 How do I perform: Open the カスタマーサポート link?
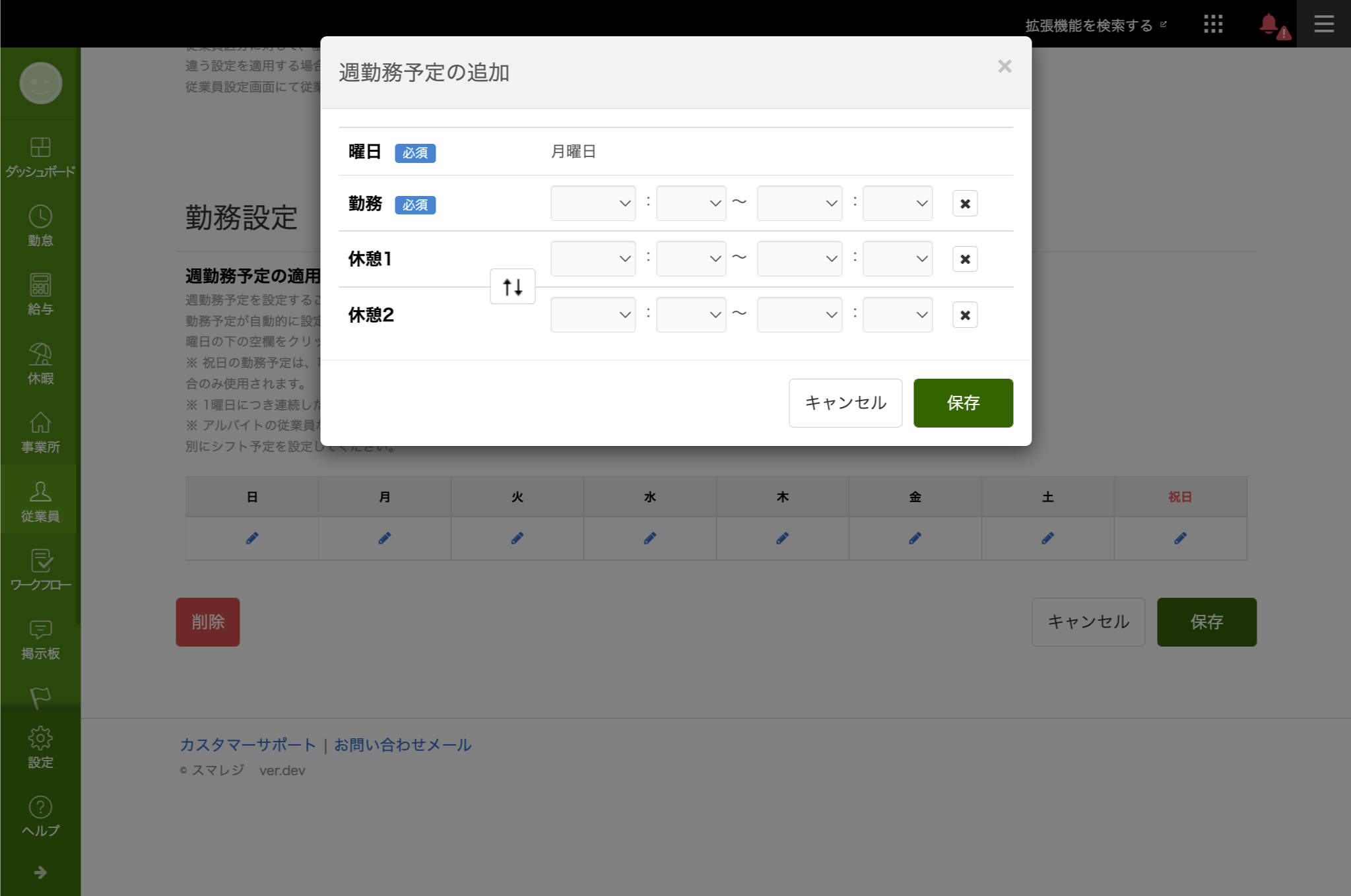(248, 745)
